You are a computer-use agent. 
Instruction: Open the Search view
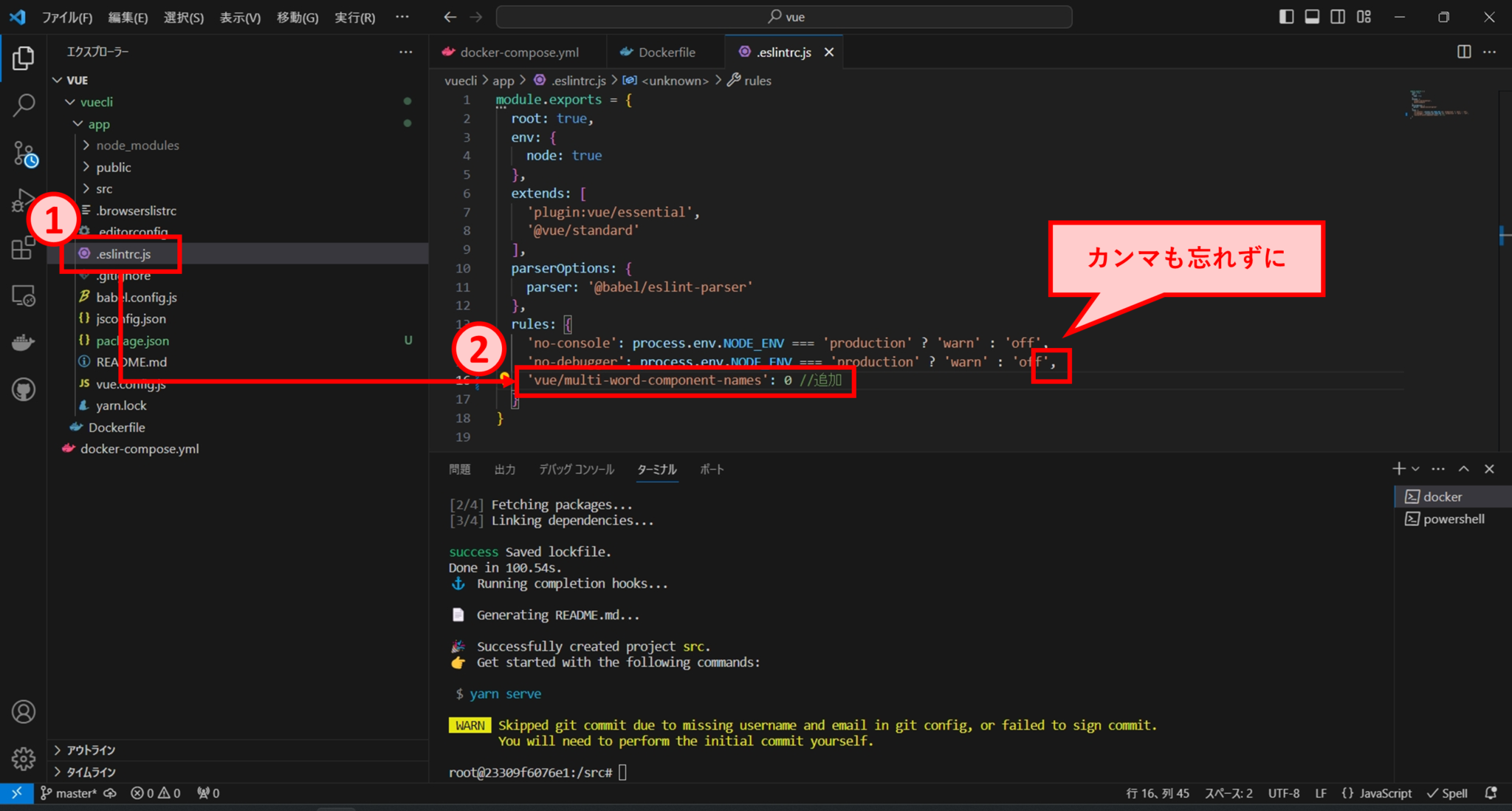coord(24,105)
